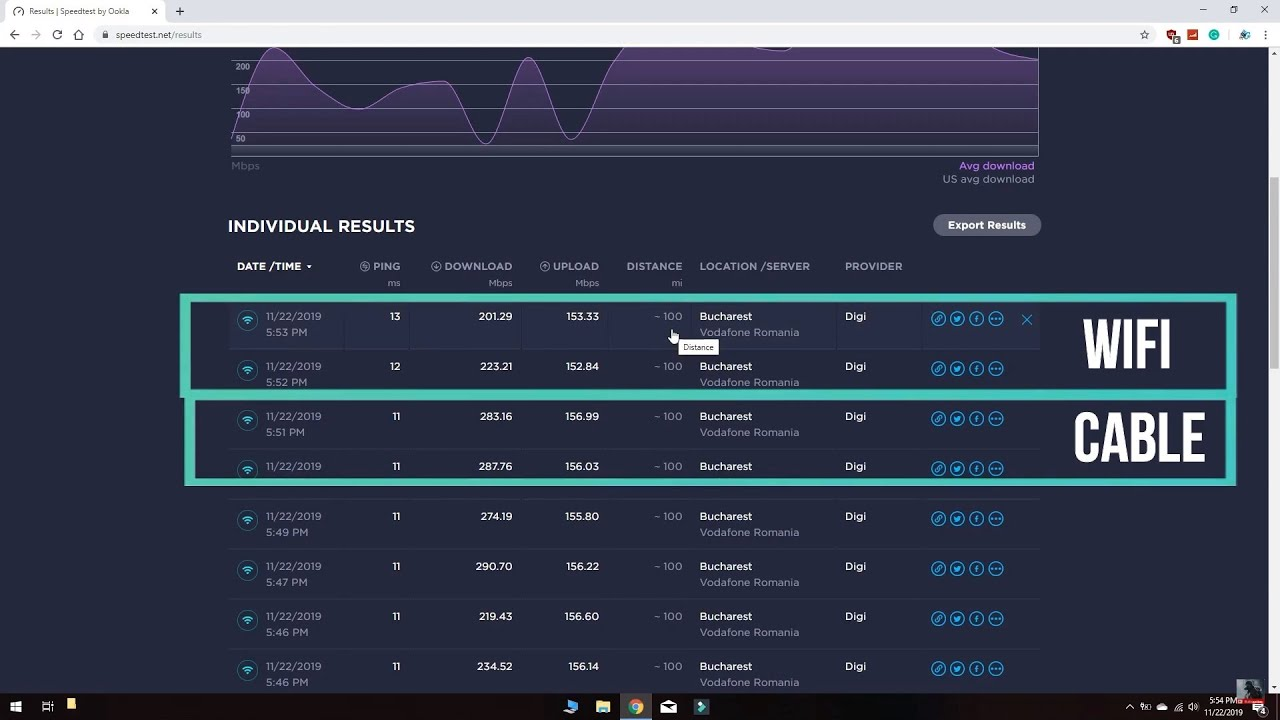
Task: Click the connection icon on the 5:47 PM row
Action: pos(247,570)
